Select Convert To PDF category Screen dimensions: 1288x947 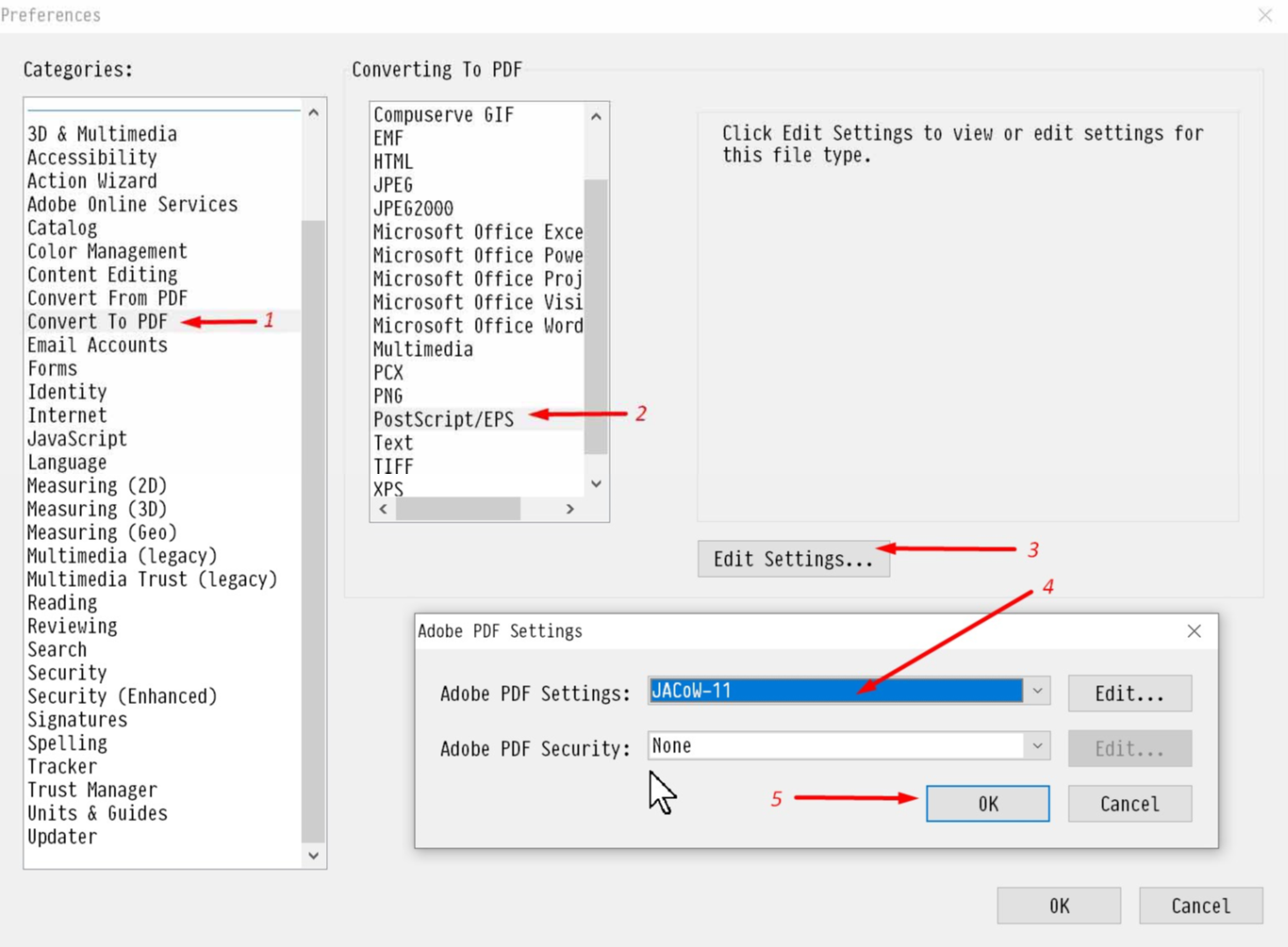(x=97, y=322)
